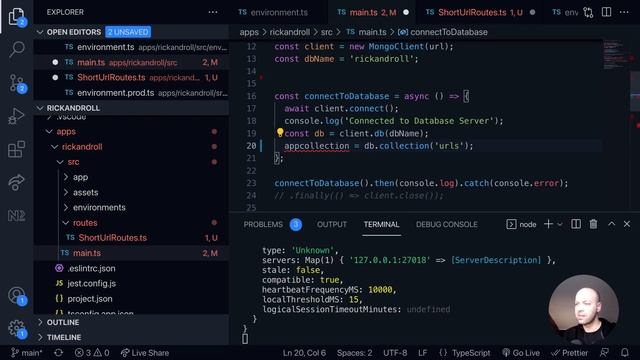
Task: Open jest.config.js in file tree
Action: (131, 283)
